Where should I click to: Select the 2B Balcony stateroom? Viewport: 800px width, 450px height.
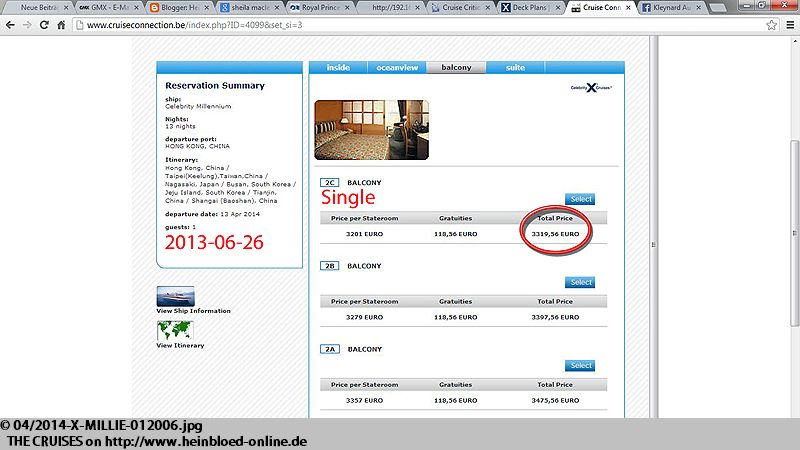click(x=580, y=282)
